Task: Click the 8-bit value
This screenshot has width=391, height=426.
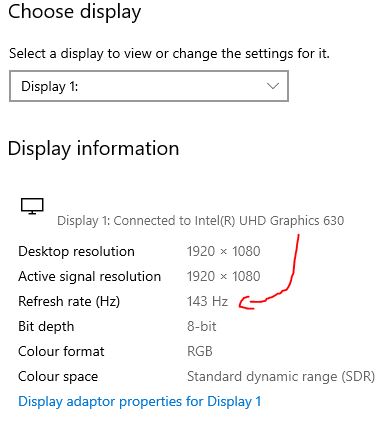Action: (x=201, y=326)
